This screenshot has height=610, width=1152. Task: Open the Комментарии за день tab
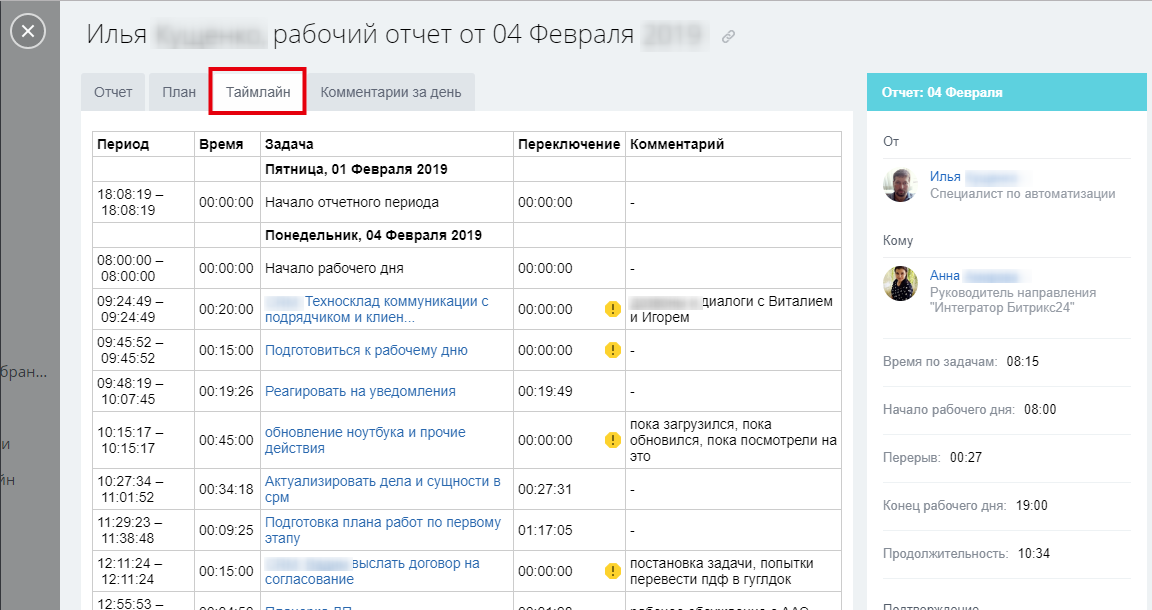point(390,92)
